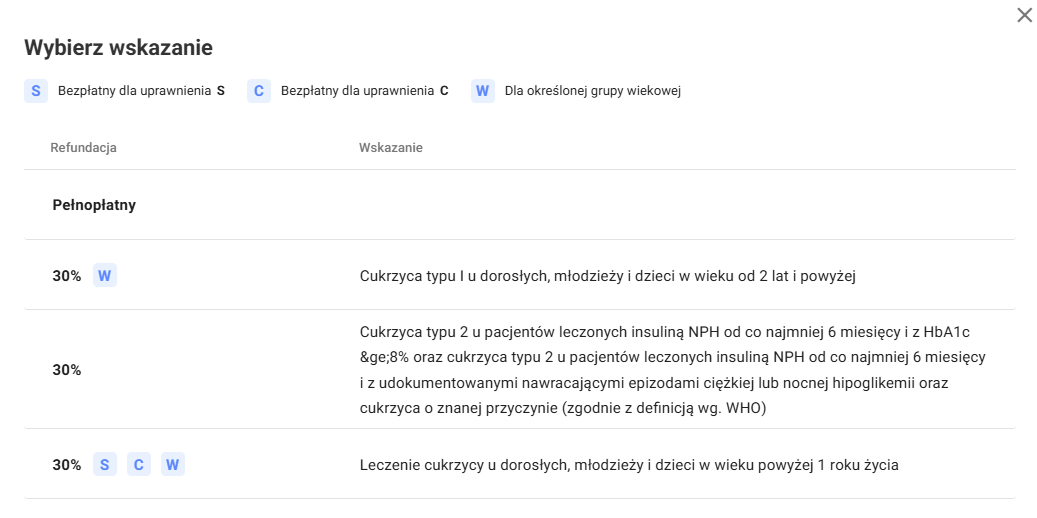The image size is (1037, 518).
Task: Click Bezpłatny dla uprawnienia S legend text
Action: (x=142, y=91)
